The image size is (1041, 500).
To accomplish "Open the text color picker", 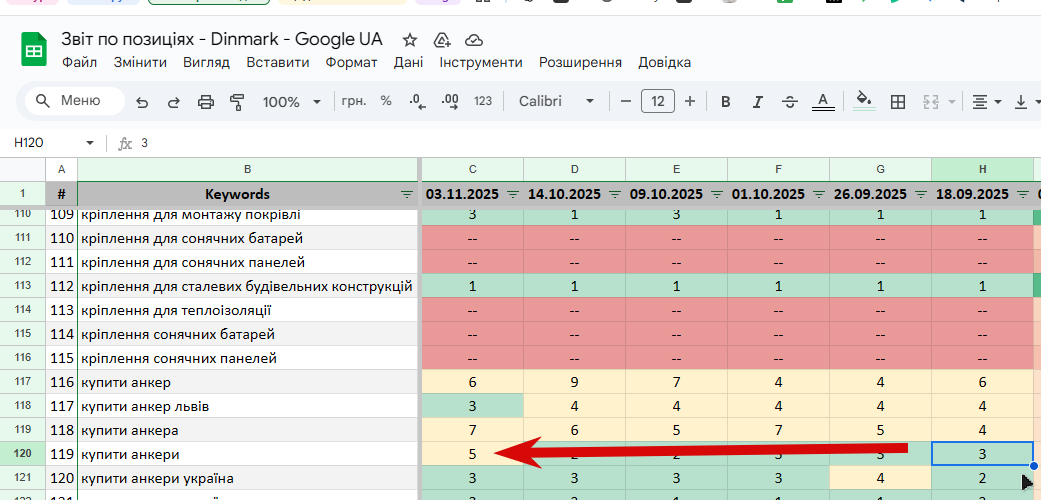I will 823,102.
